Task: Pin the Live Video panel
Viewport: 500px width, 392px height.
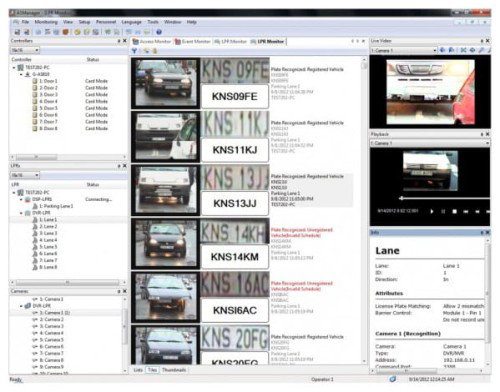Action: coord(482,41)
